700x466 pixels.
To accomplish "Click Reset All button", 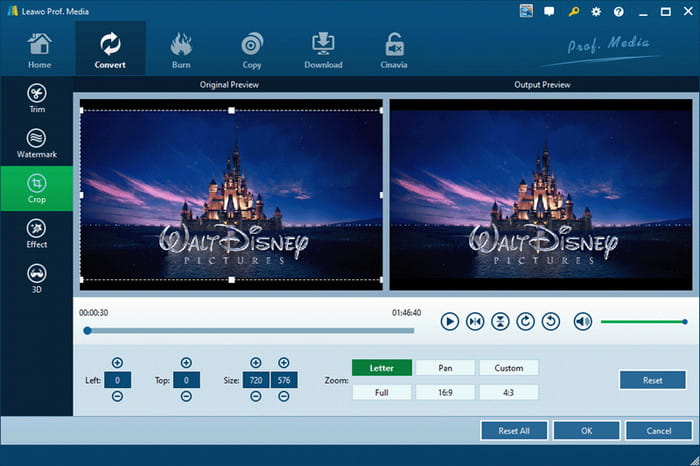I will pos(514,431).
